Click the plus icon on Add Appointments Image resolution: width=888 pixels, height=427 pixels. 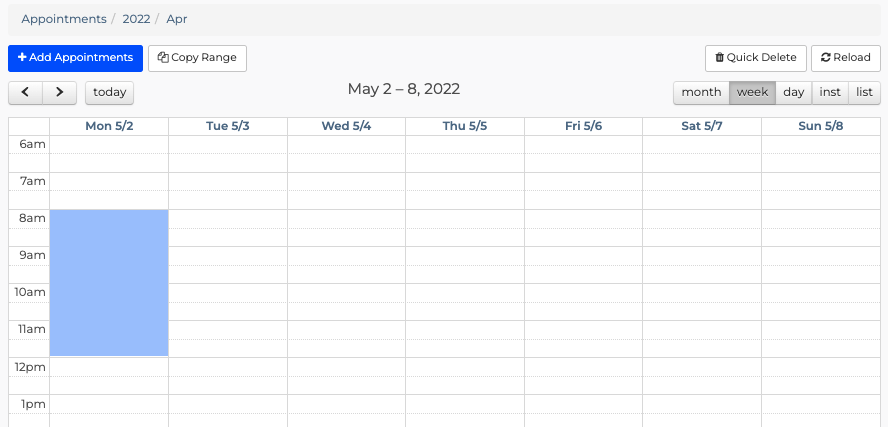pos(22,57)
